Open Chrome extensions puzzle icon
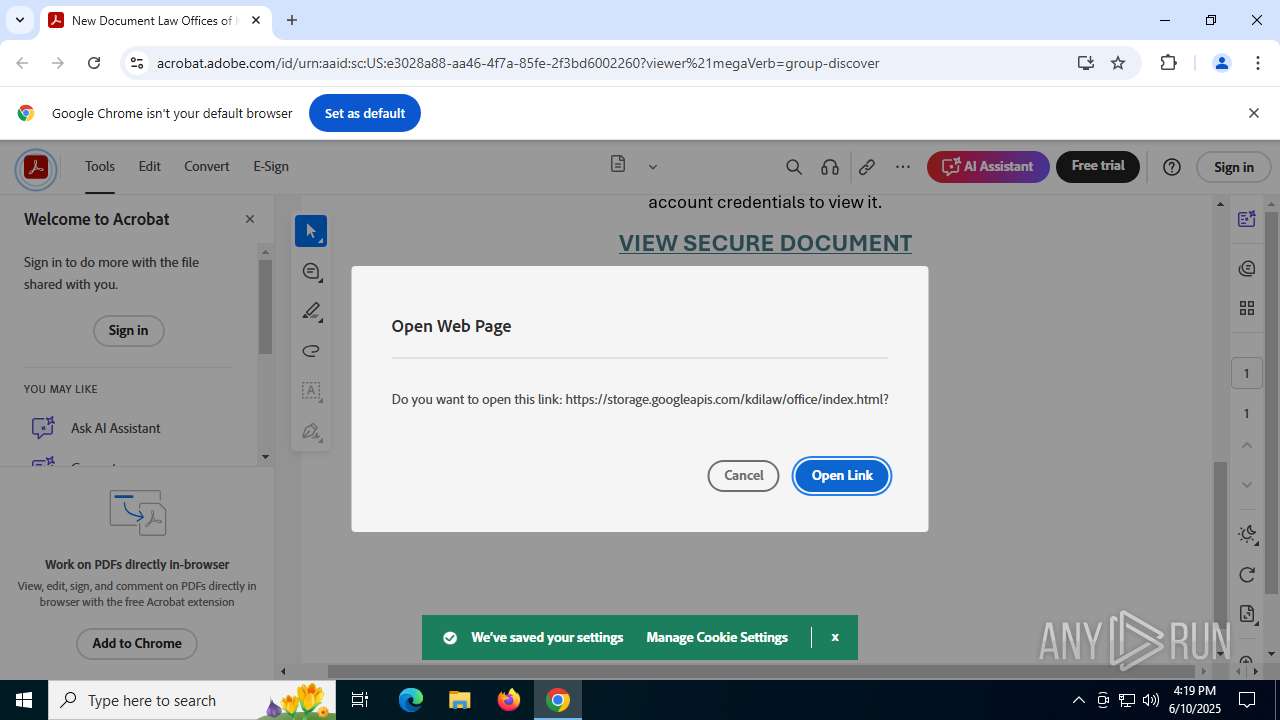 [1168, 63]
